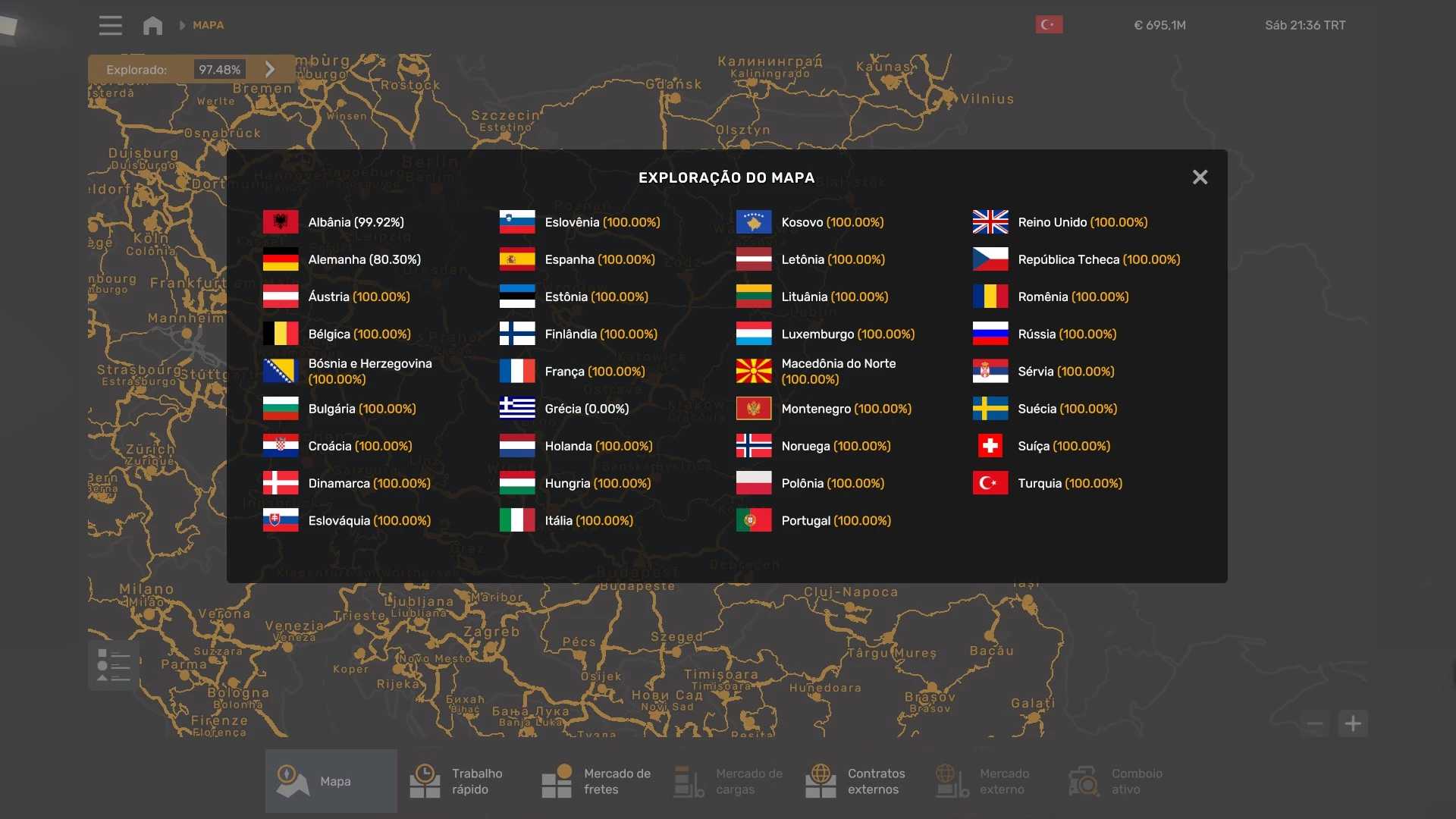Open Mercado de fretes
Screen dimensions: 1456x819
click(x=595, y=781)
